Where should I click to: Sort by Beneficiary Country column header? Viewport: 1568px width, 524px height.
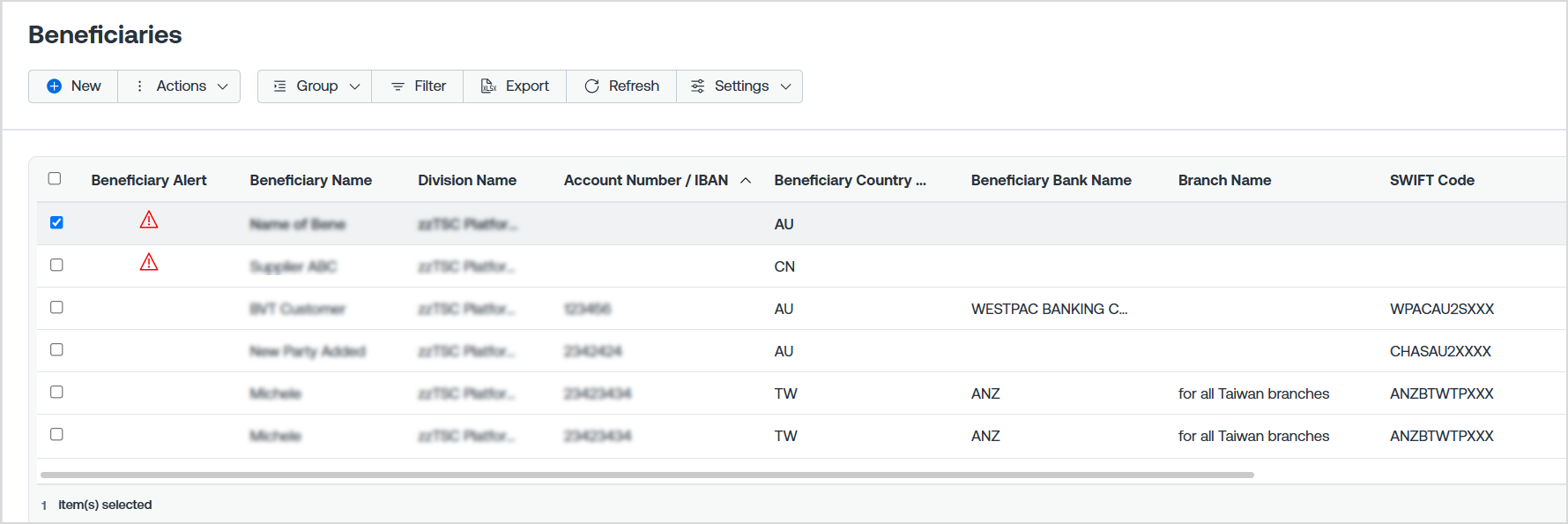(x=850, y=180)
